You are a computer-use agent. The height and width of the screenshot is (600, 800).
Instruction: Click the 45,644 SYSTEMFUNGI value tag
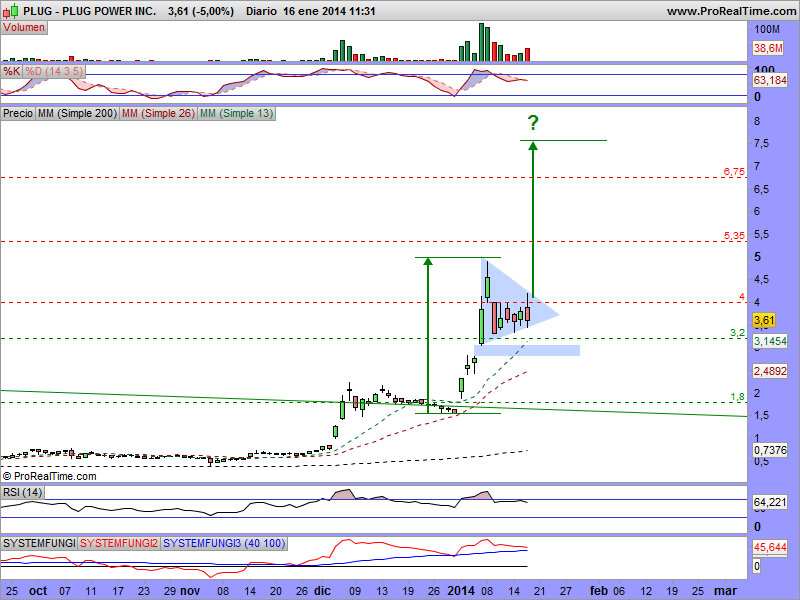point(770,547)
